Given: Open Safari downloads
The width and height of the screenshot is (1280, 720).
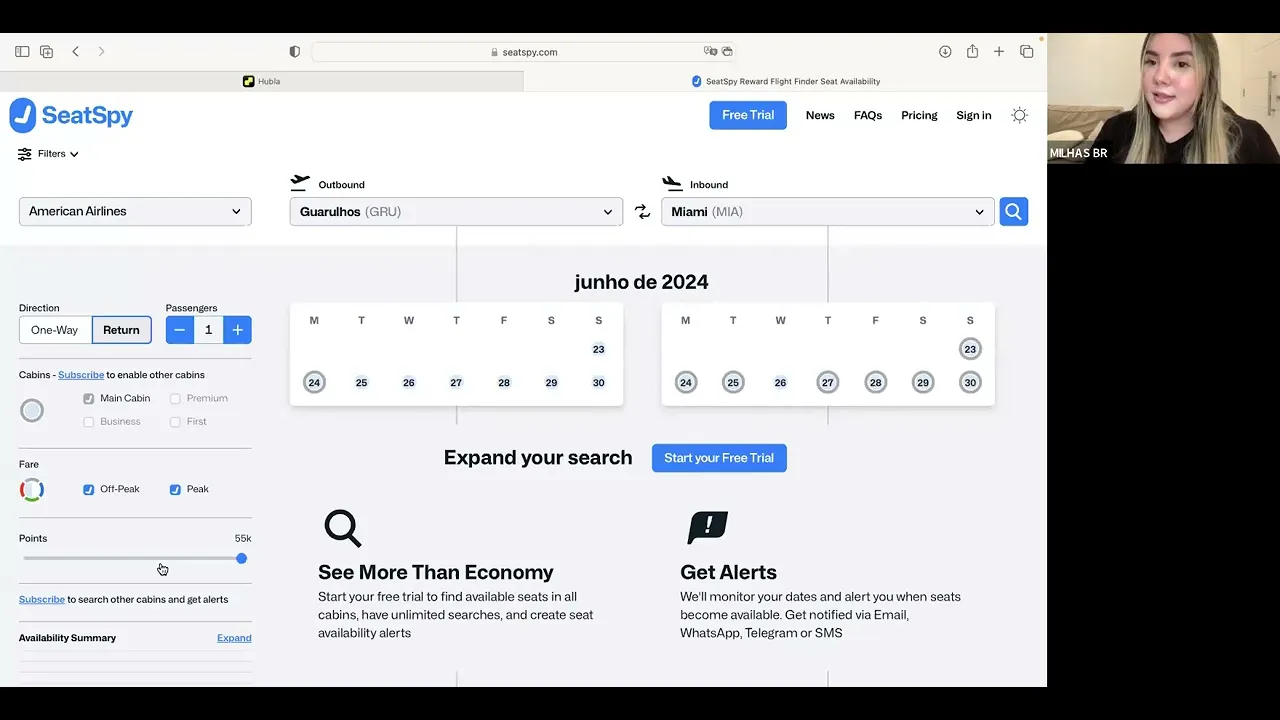Looking at the screenshot, I should point(945,52).
